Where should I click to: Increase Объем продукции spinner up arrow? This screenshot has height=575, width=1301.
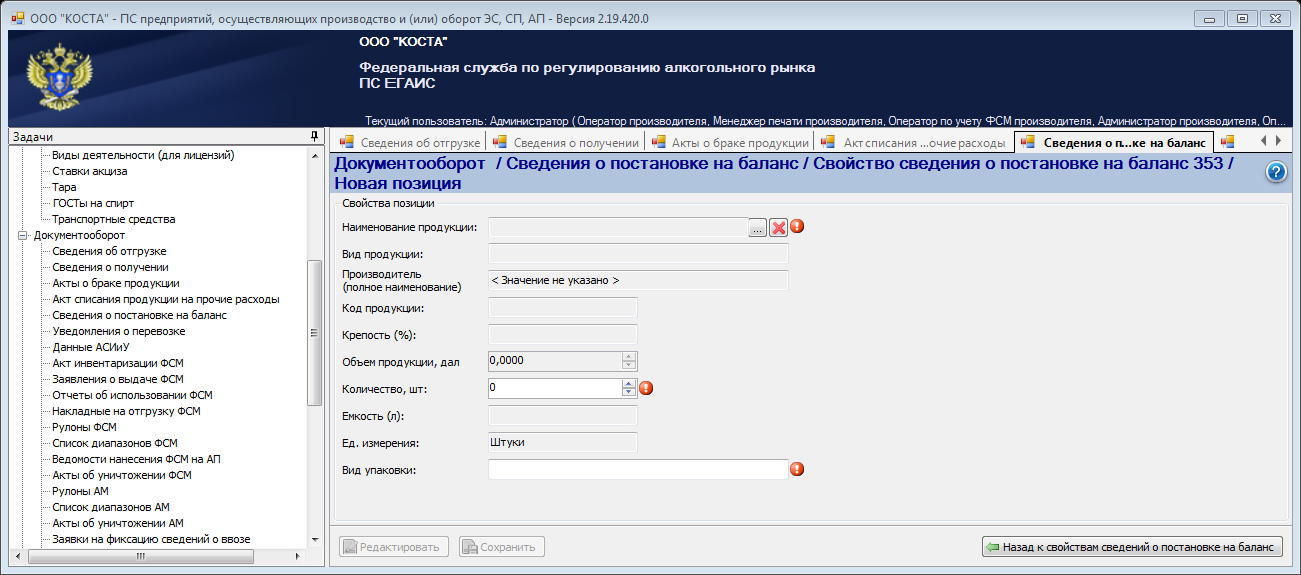629,356
